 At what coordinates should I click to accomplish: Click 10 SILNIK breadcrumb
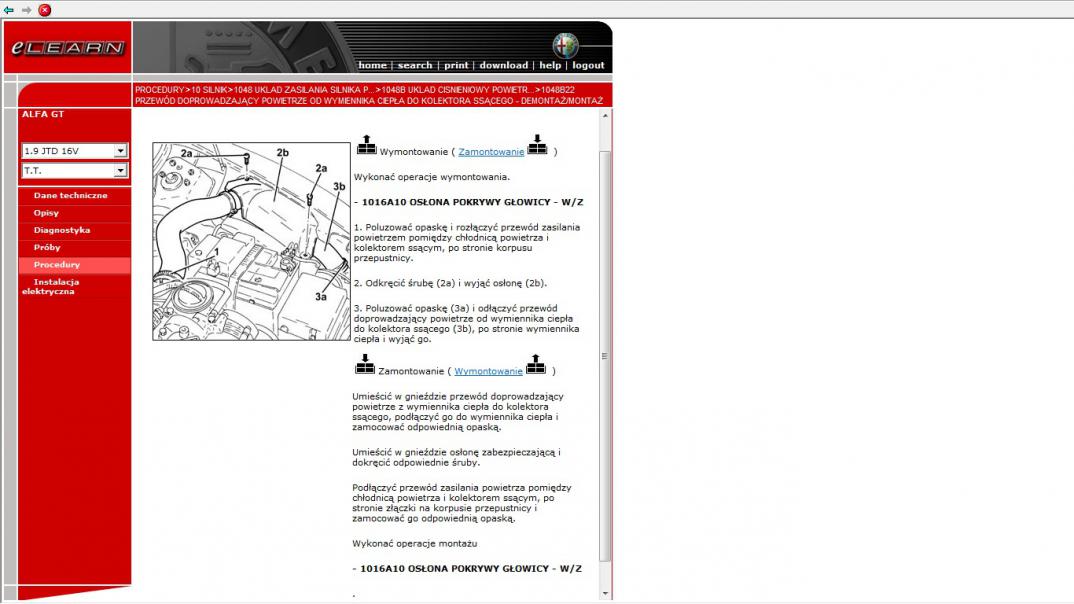[209, 90]
